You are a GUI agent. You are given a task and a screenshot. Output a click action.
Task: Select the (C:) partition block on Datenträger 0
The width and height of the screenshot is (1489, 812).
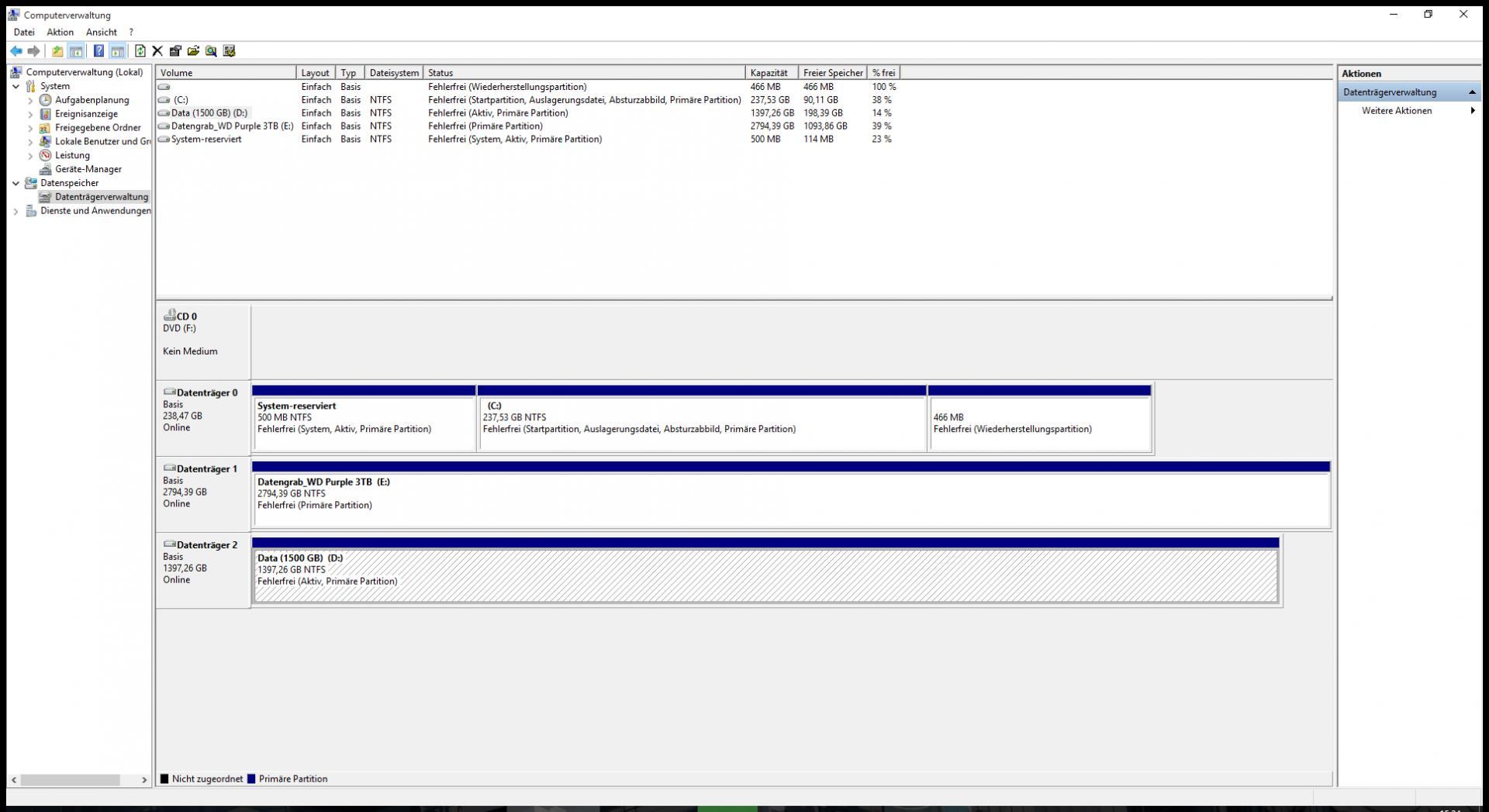[703, 419]
